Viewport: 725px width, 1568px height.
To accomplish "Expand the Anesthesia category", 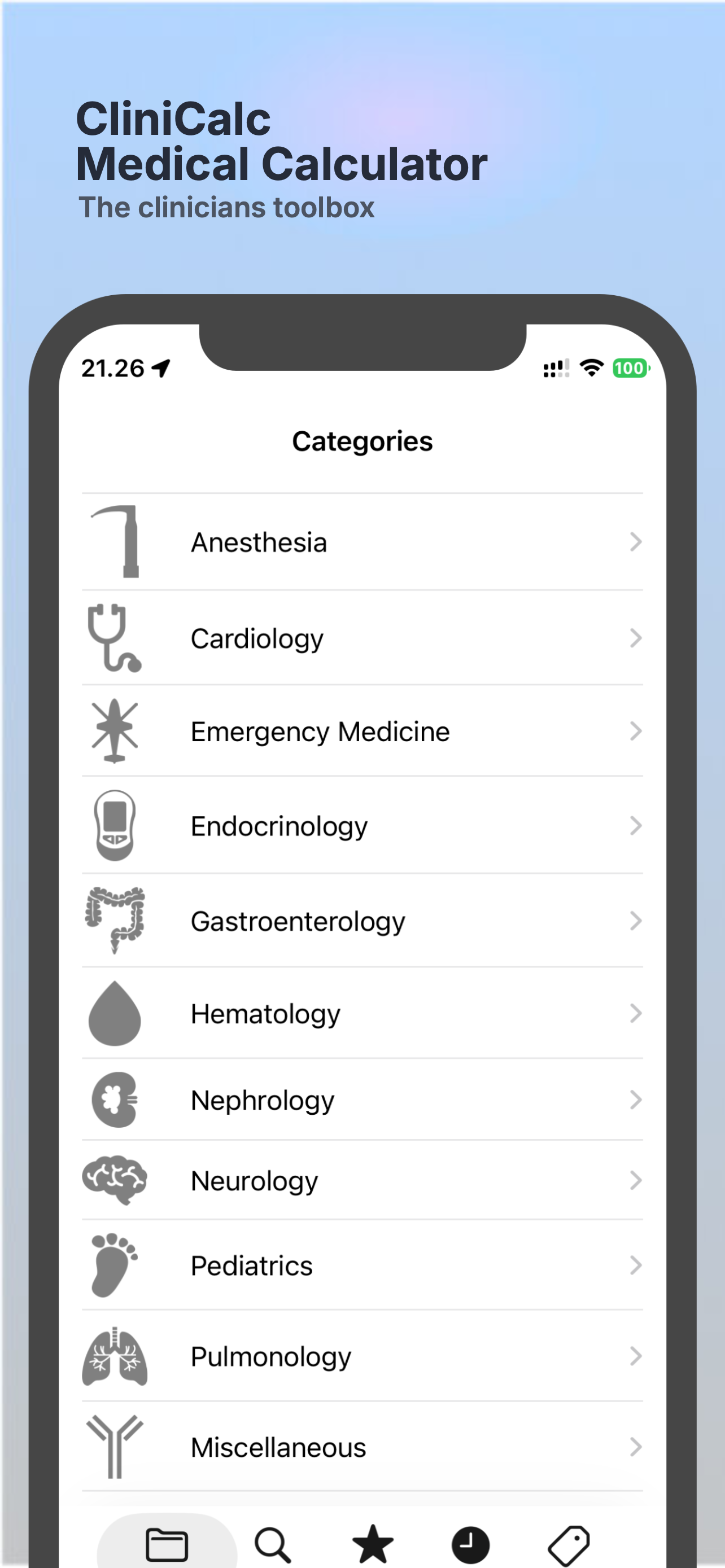I will 362,541.
